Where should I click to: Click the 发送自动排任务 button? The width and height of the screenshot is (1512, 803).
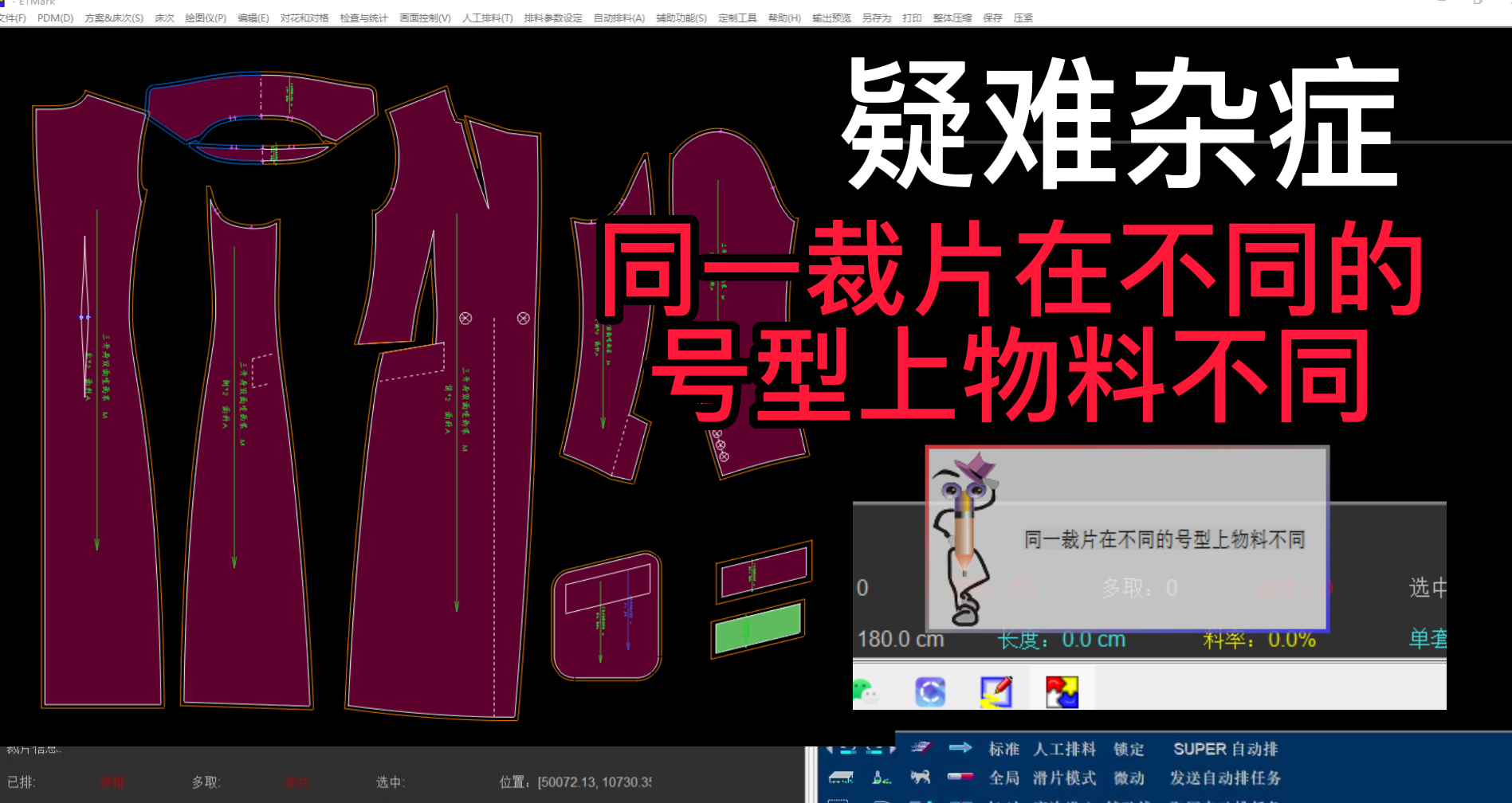[1225, 778]
